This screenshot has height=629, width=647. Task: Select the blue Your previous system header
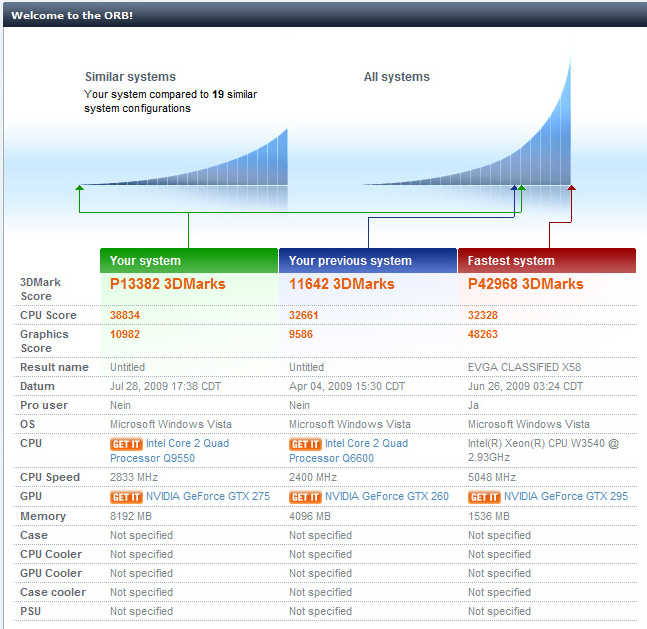[368, 260]
